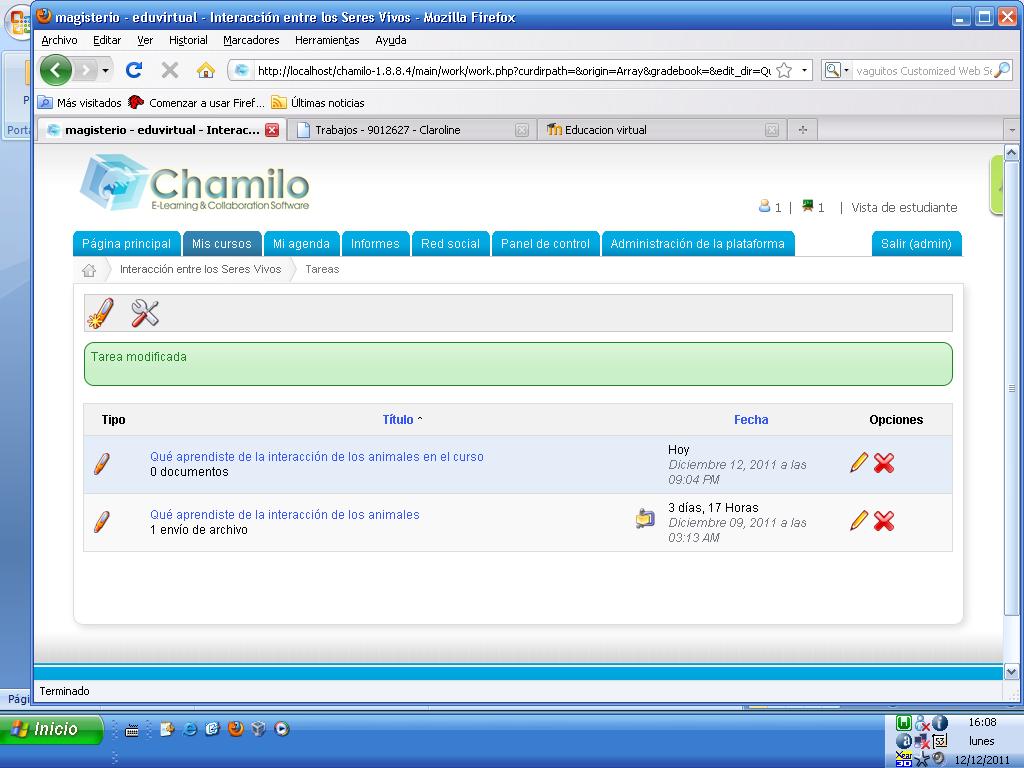Open the 'Informes' tab
Image resolution: width=1024 pixels, height=768 pixels.
(x=376, y=244)
